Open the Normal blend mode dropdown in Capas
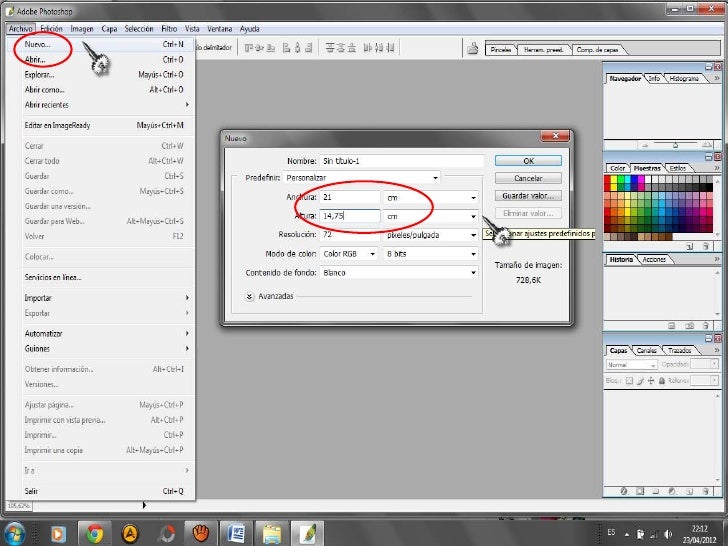The image size is (728, 546). [632, 365]
